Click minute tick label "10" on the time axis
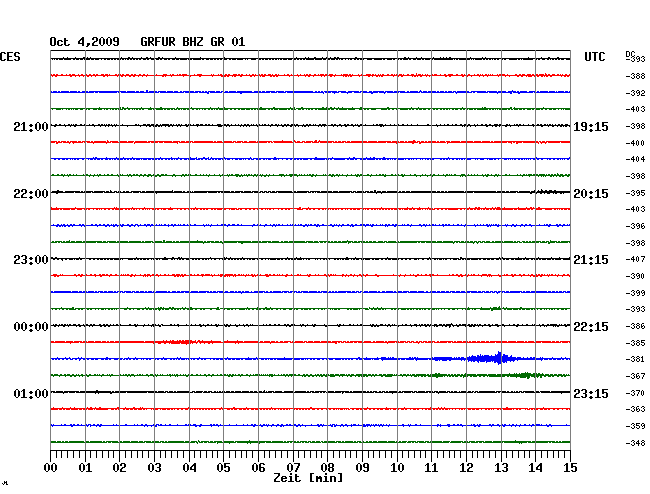 click(397, 468)
